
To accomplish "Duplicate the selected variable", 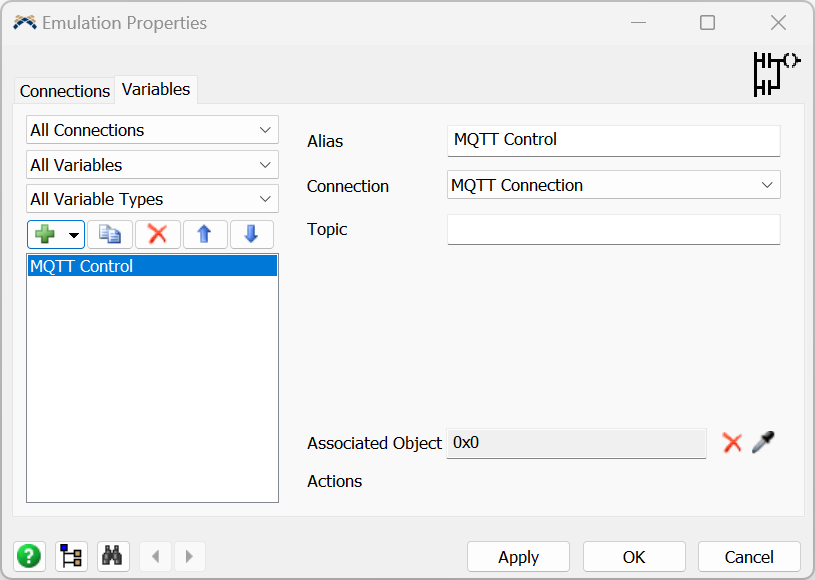I will 110,234.
